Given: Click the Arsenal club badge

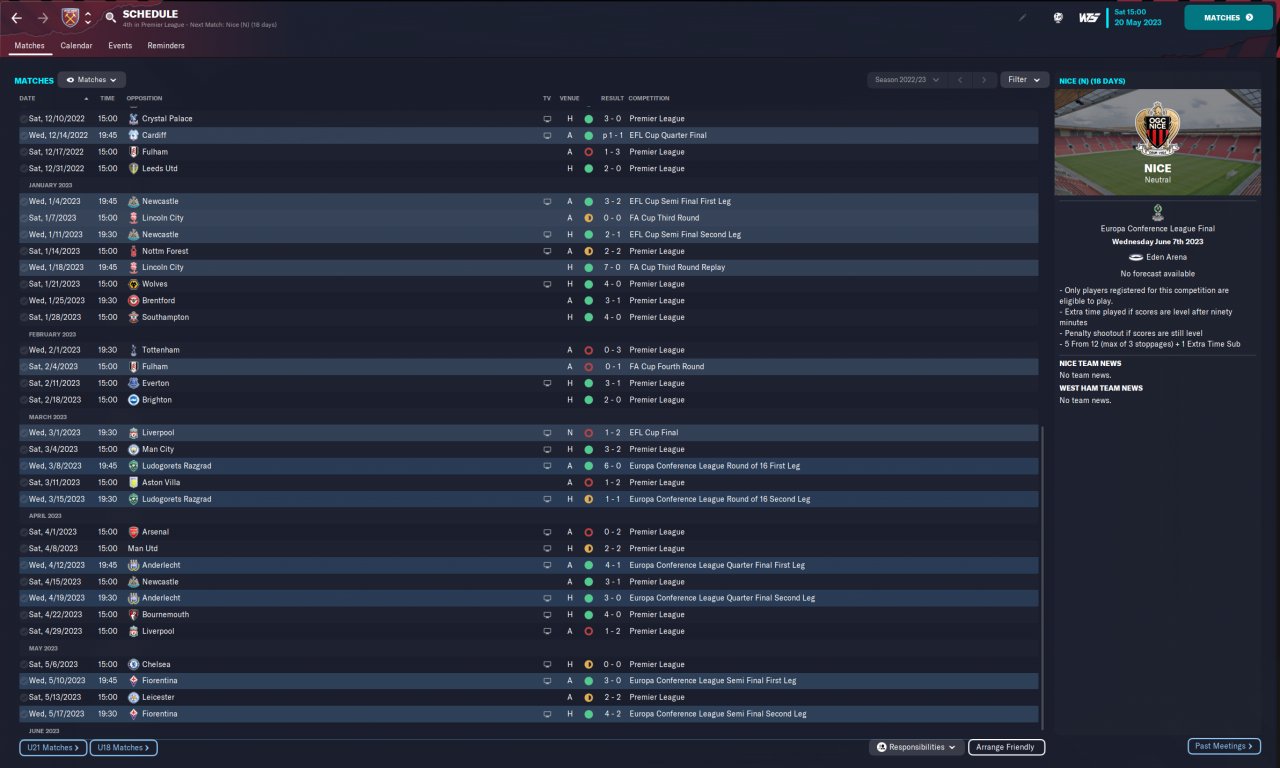Looking at the screenshot, I should 133,532.
